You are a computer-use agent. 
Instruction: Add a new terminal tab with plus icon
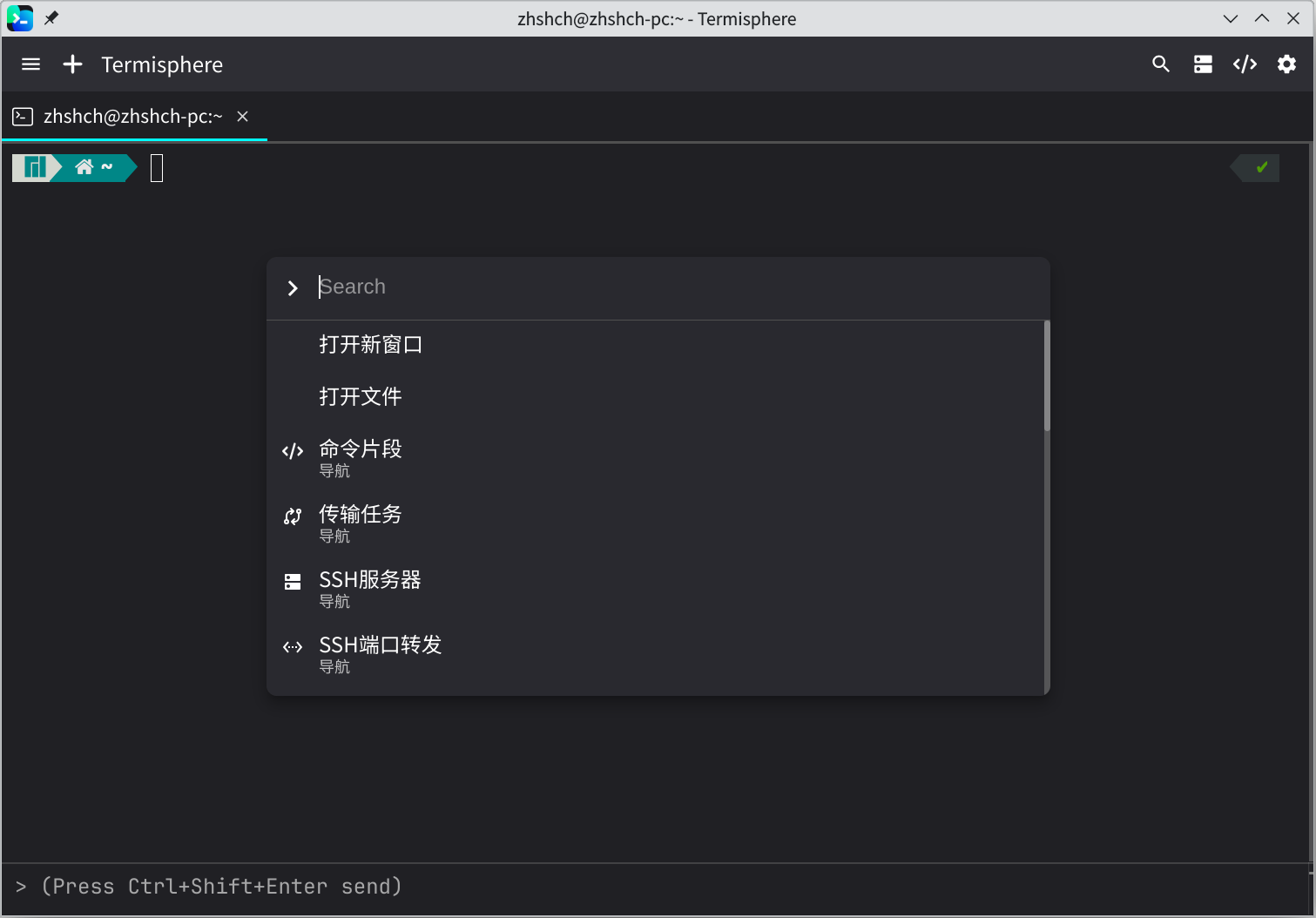click(73, 64)
